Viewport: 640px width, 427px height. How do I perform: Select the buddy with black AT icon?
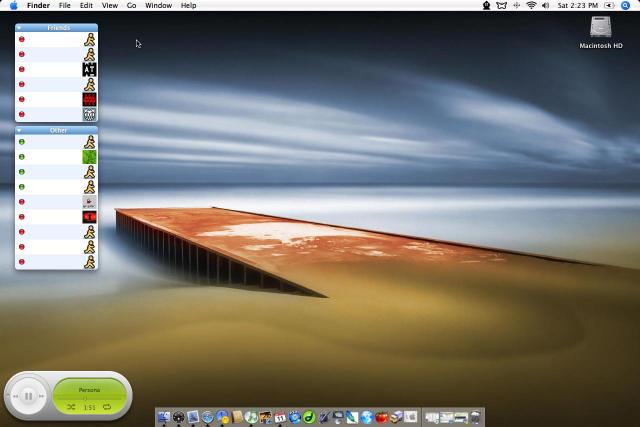56,69
